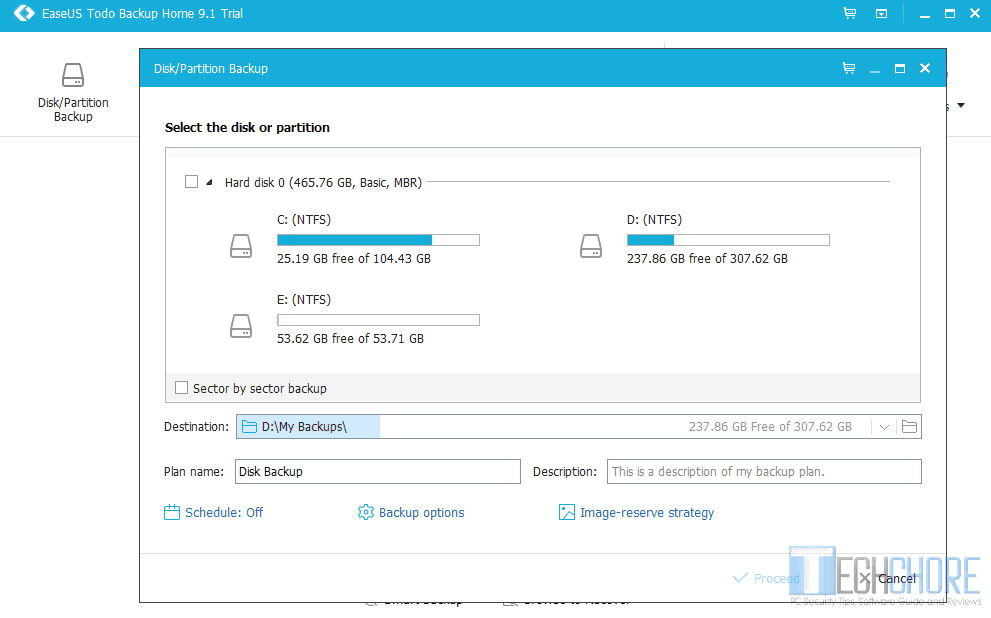Maximize the Disk/Partition Backup dialog
The height and width of the screenshot is (618, 991).
(900, 68)
